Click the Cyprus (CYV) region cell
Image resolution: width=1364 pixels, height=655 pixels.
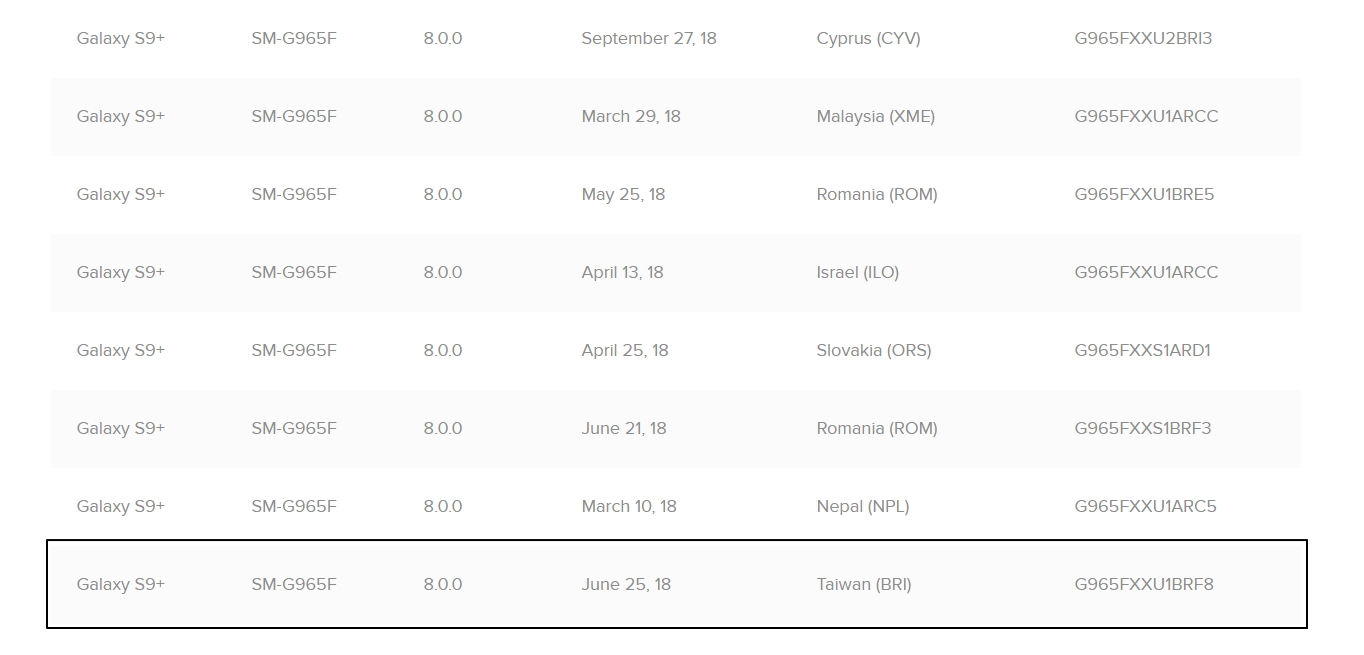pos(868,39)
